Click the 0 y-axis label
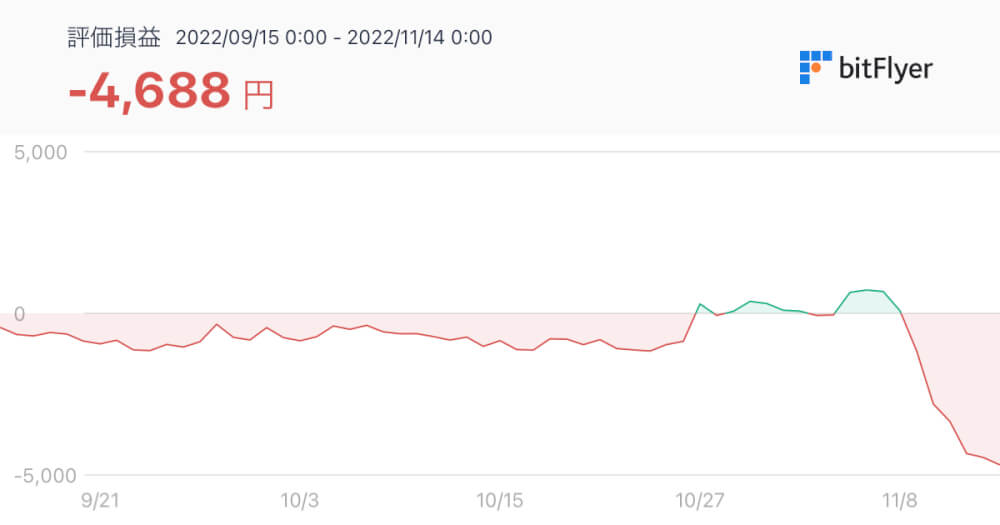Screen dimensions: 1000x525 click(x=19, y=315)
